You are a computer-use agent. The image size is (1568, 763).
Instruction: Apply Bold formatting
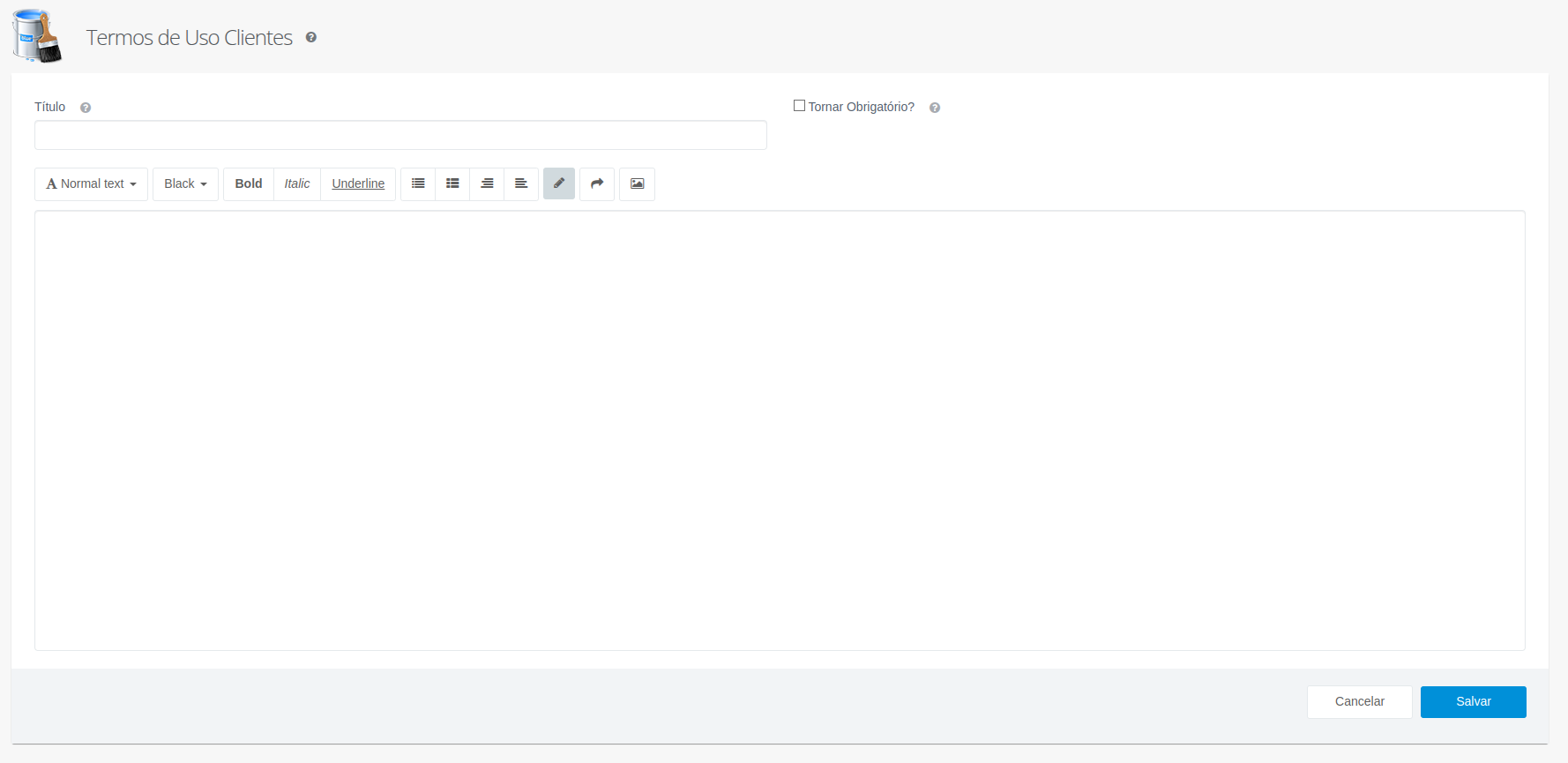tap(249, 183)
